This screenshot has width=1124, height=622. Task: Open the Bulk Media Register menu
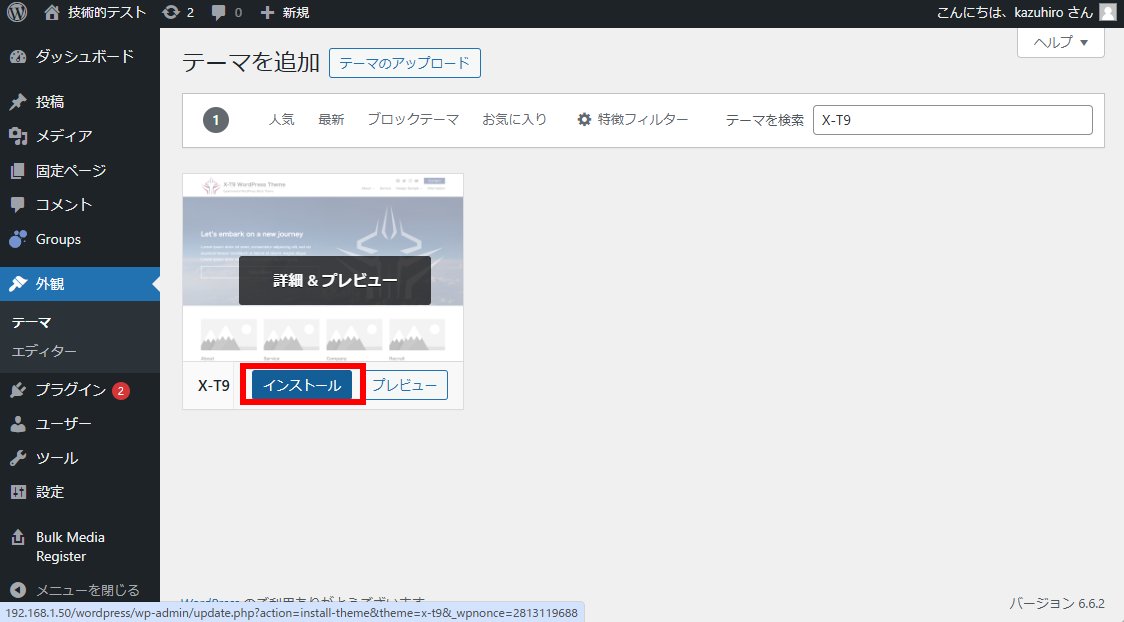click(70, 547)
